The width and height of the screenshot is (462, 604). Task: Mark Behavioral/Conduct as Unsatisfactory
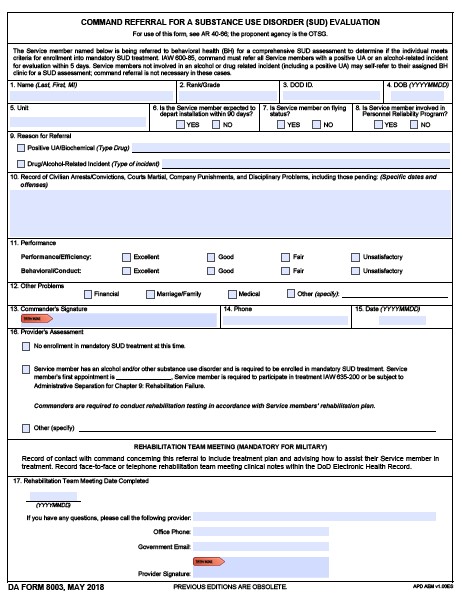356,271
